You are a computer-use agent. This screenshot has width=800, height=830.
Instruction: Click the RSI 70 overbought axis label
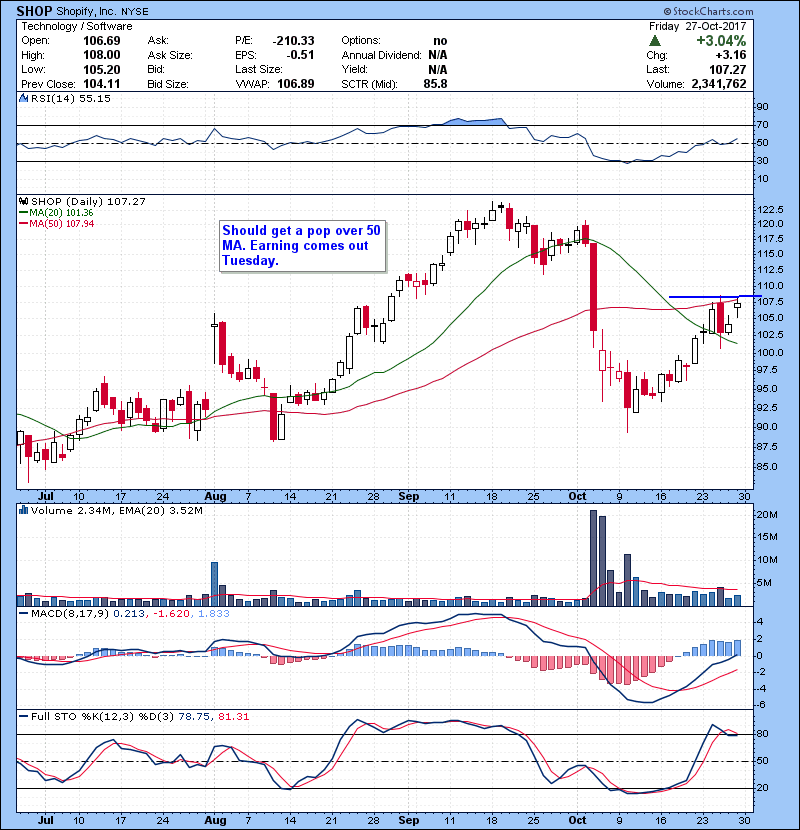coord(762,125)
